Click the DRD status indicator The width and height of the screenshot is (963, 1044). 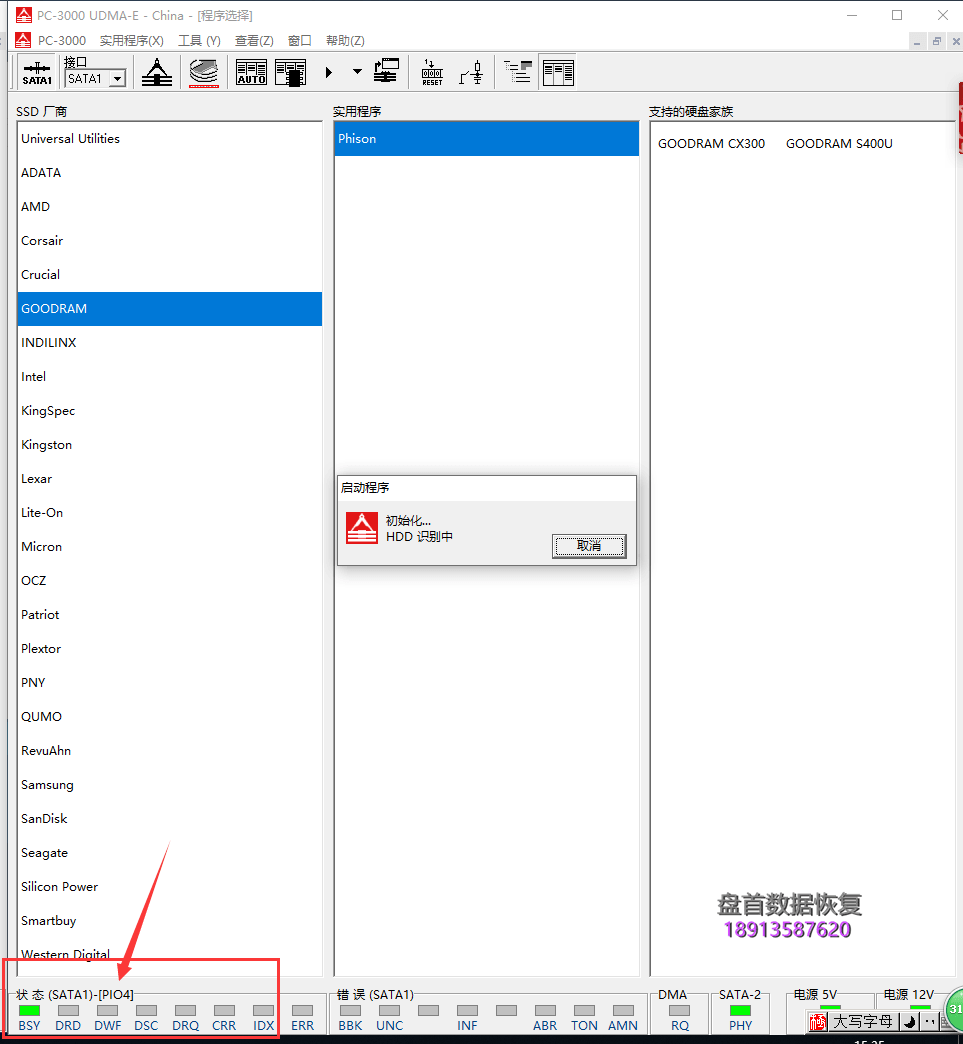[69, 1011]
